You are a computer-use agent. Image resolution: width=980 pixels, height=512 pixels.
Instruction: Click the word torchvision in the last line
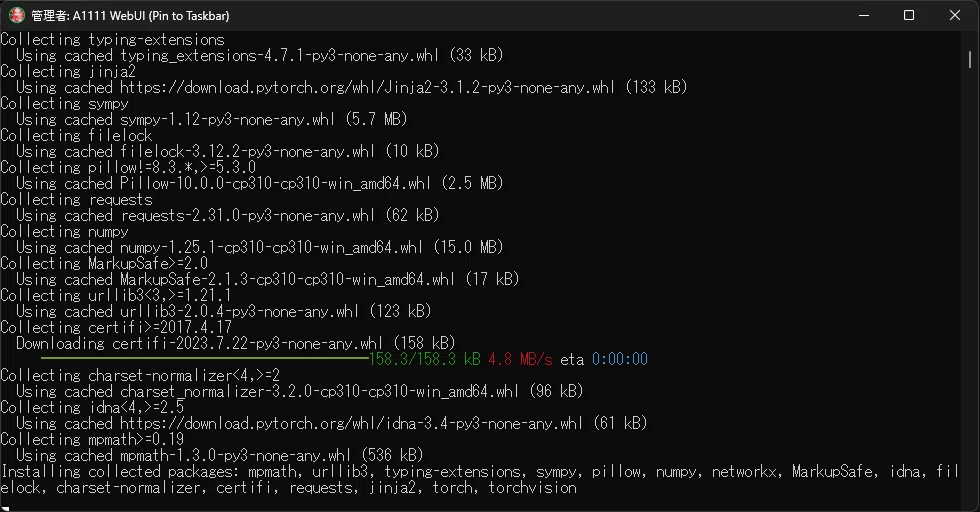[x=532, y=488]
